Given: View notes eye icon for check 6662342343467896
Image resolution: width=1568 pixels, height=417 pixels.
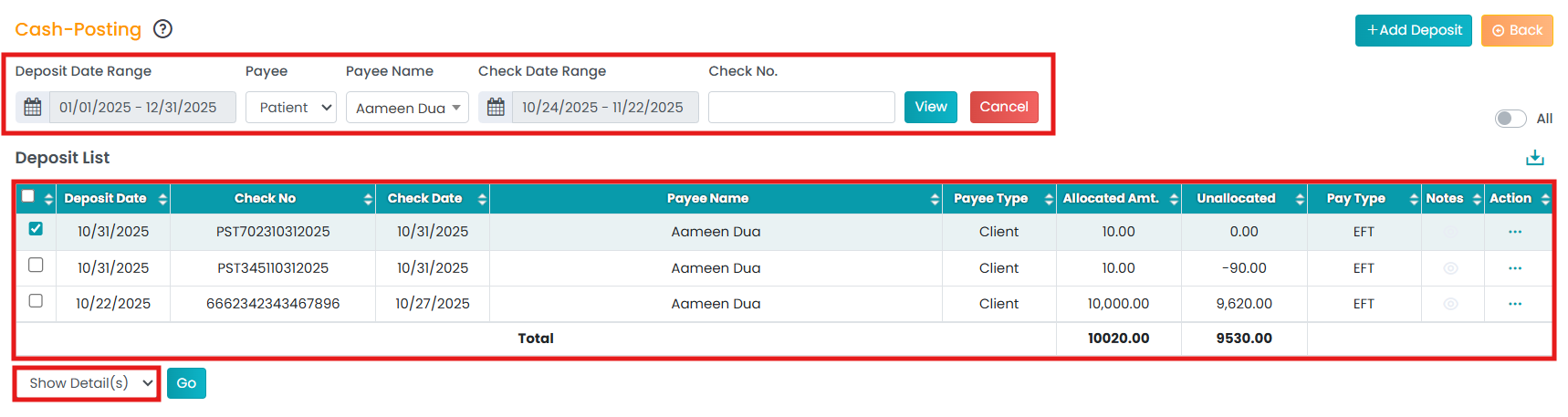Looking at the screenshot, I should [x=1450, y=304].
